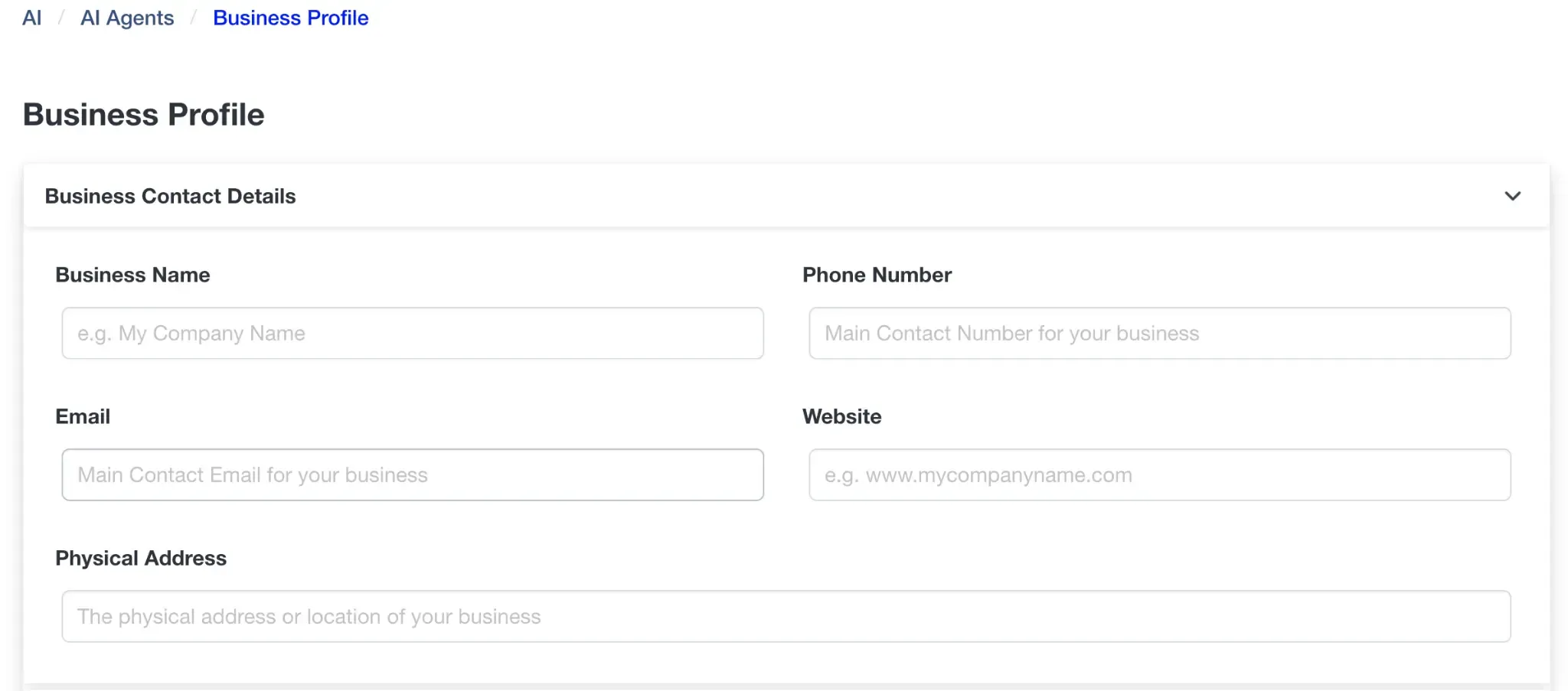The image size is (1568, 691).
Task: Click the mycompanyname.com example field
Action: point(1158,474)
